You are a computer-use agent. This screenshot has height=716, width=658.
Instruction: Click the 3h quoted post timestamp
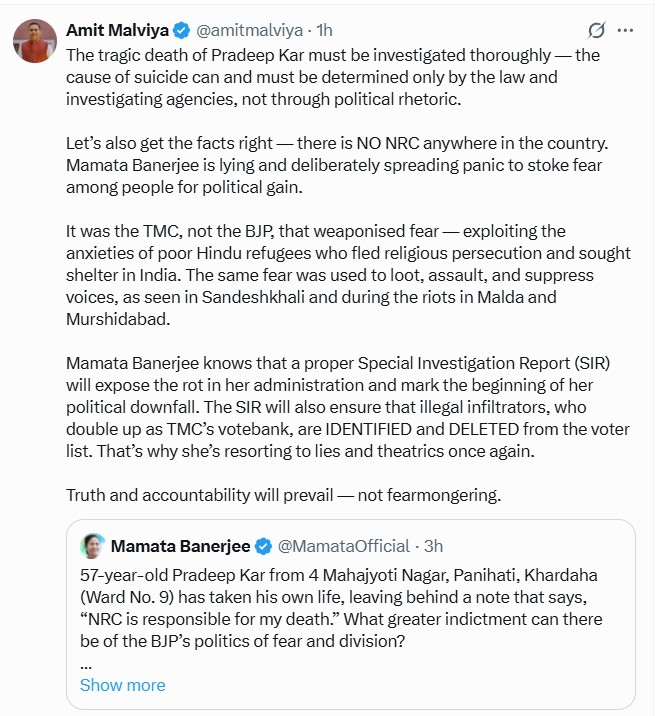click(433, 546)
